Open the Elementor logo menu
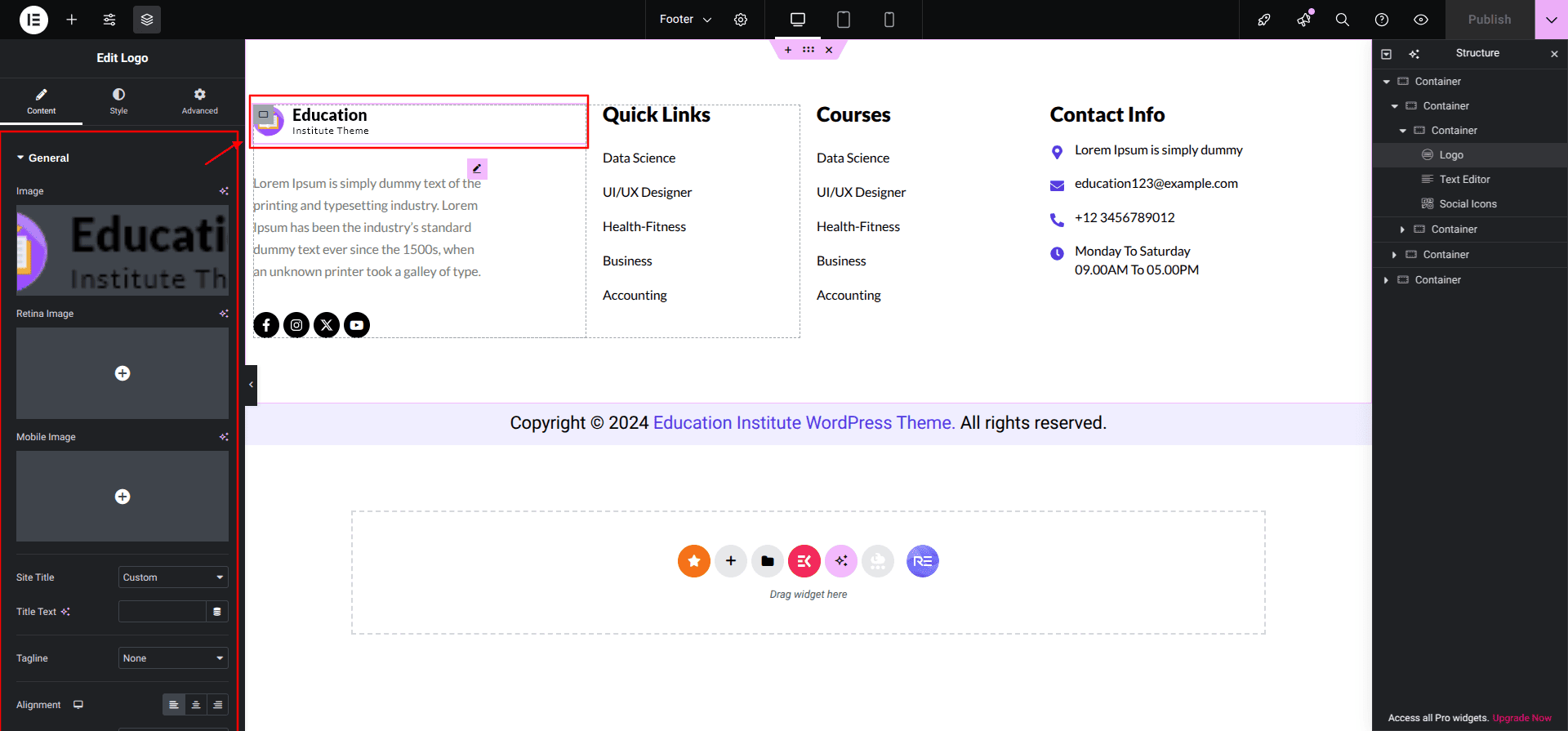Screen dimensions: 1568x731 (33, 20)
